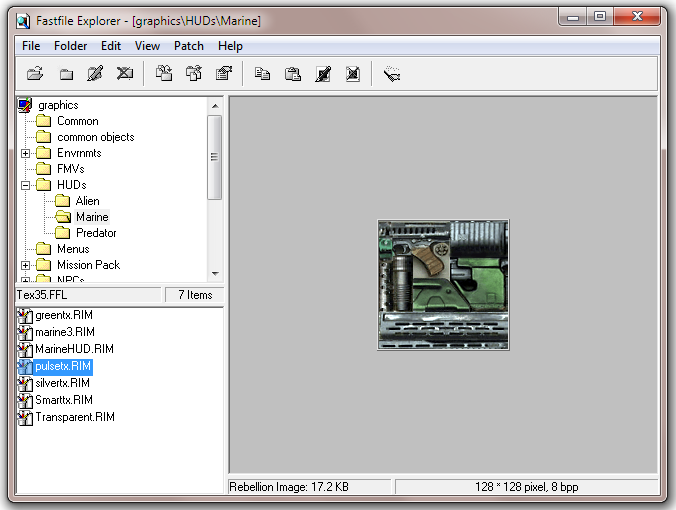Click the Smarttx.RIM file icon
Viewport: 676px width, 510px height.
pyautogui.click(x=25, y=400)
